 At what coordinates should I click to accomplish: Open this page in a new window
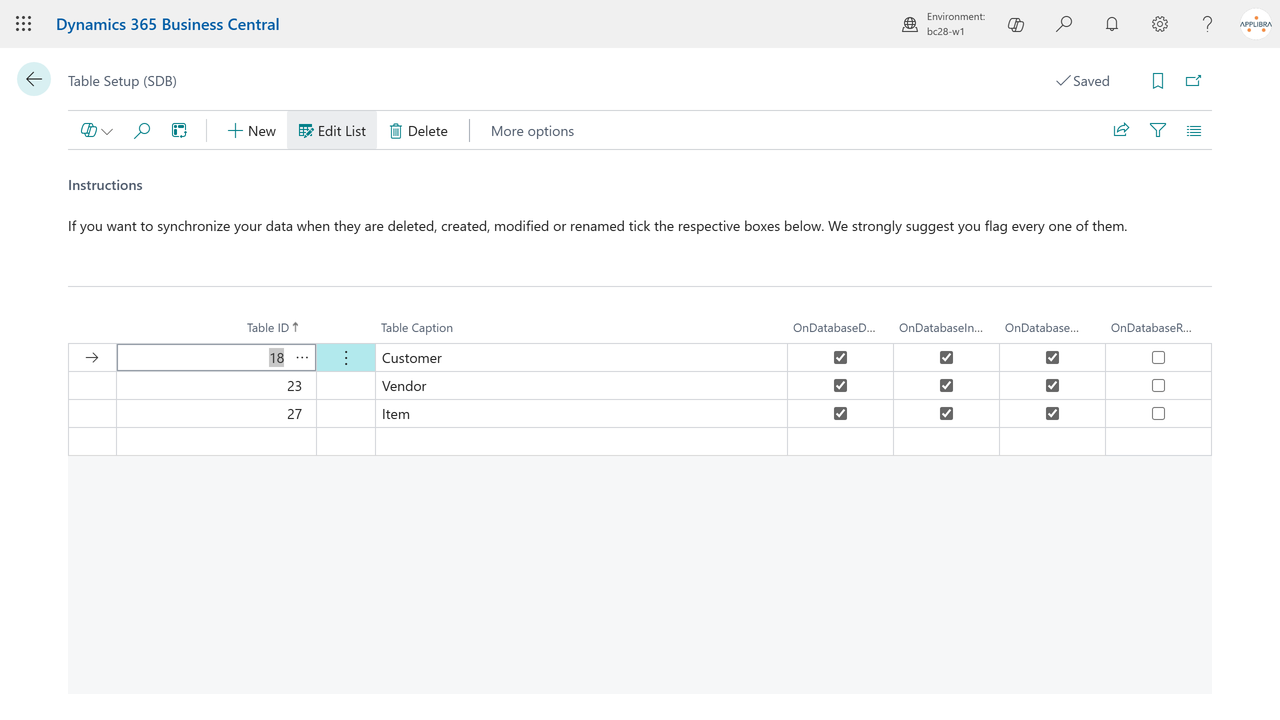coord(1194,81)
